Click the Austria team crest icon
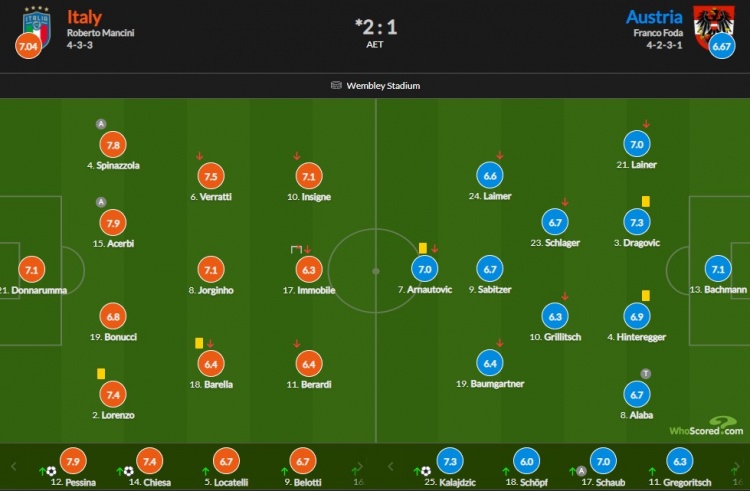750x491 pixels. (x=714, y=26)
